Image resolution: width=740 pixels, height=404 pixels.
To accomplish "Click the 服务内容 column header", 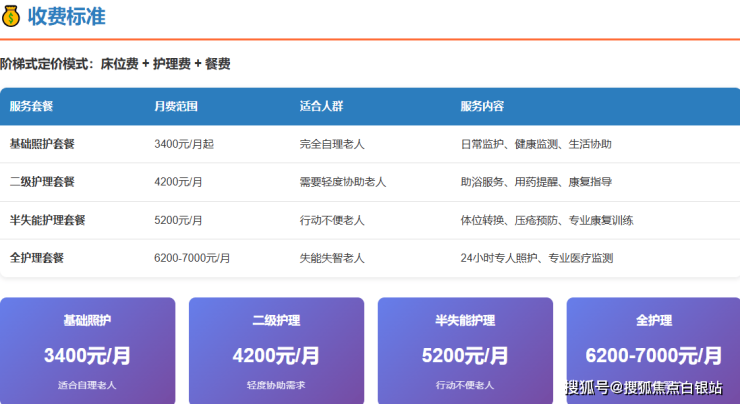I will [x=482, y=106].
